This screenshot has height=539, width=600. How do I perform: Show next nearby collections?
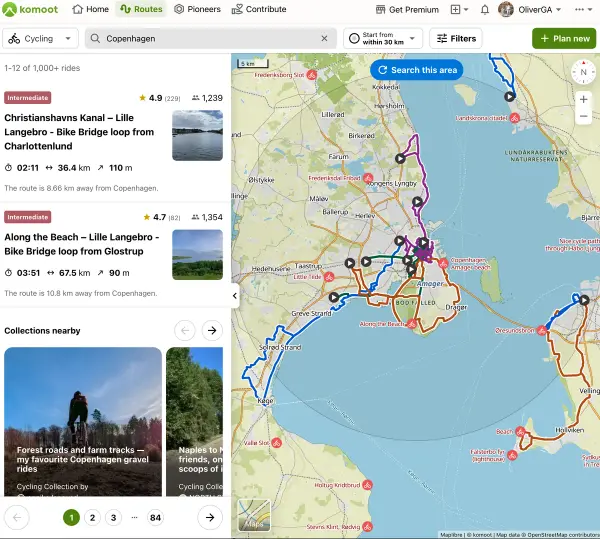pyautogui.click(x=212, y=331)
